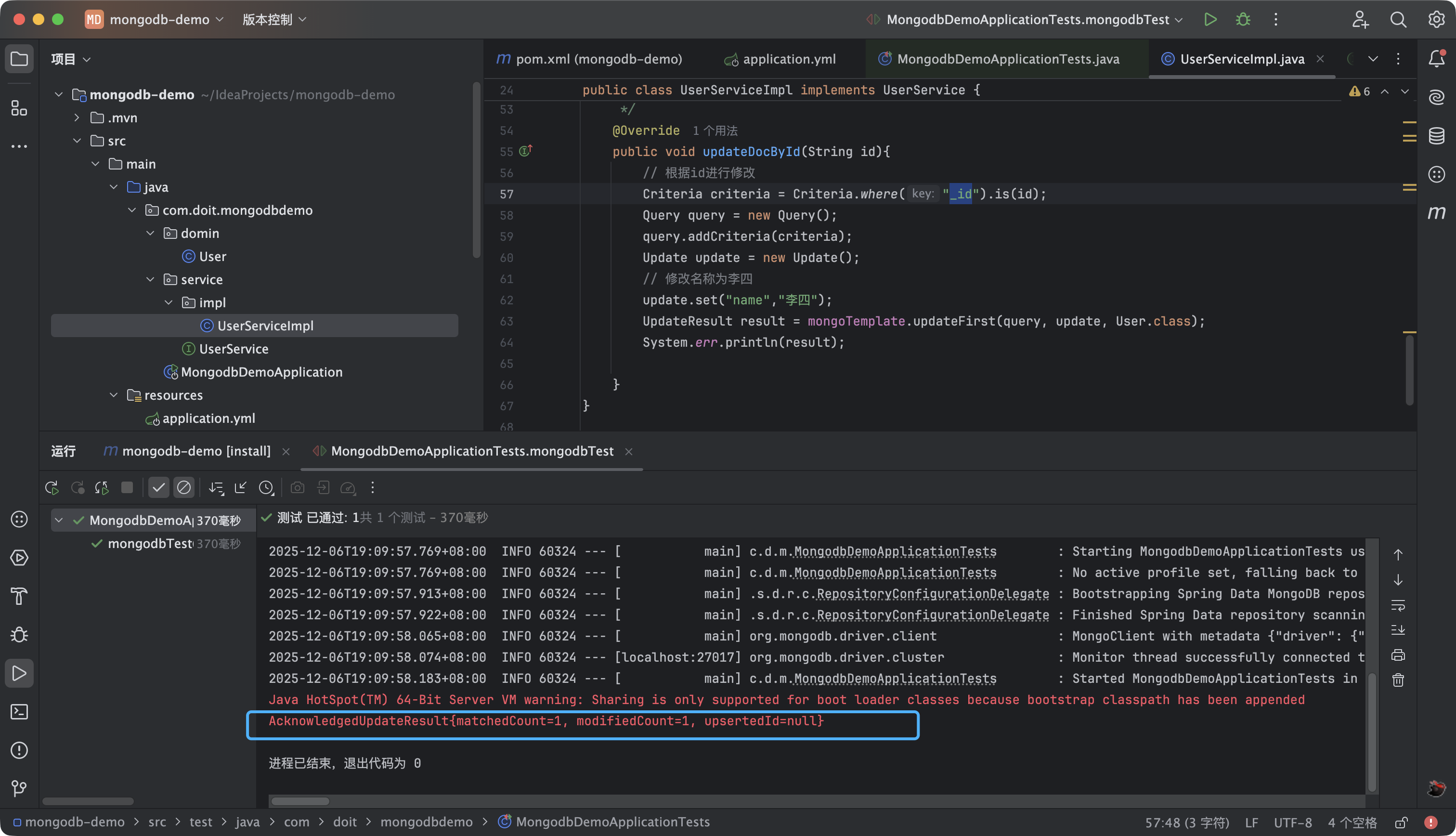Click the Stop process square icon
Image resolution: width=1456 pixels, height=836 pixels.
[x=127, y=487]
